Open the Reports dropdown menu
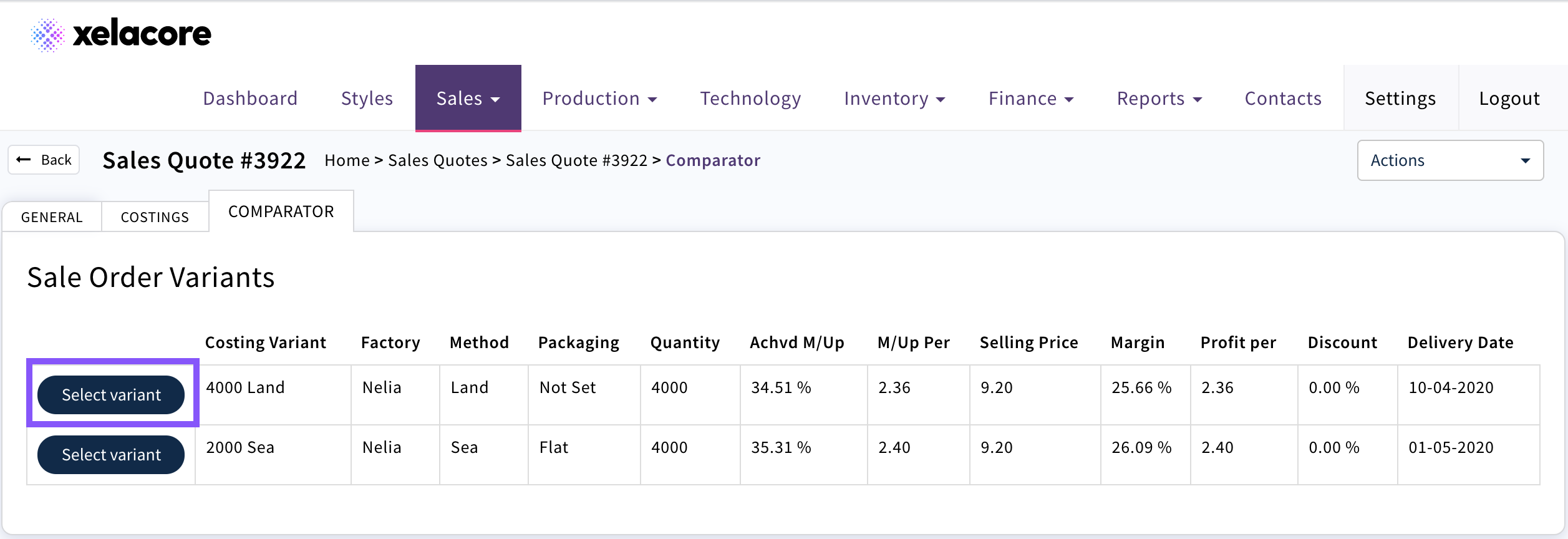Screen dimensions: 1568x539 tap(1159, 99)
